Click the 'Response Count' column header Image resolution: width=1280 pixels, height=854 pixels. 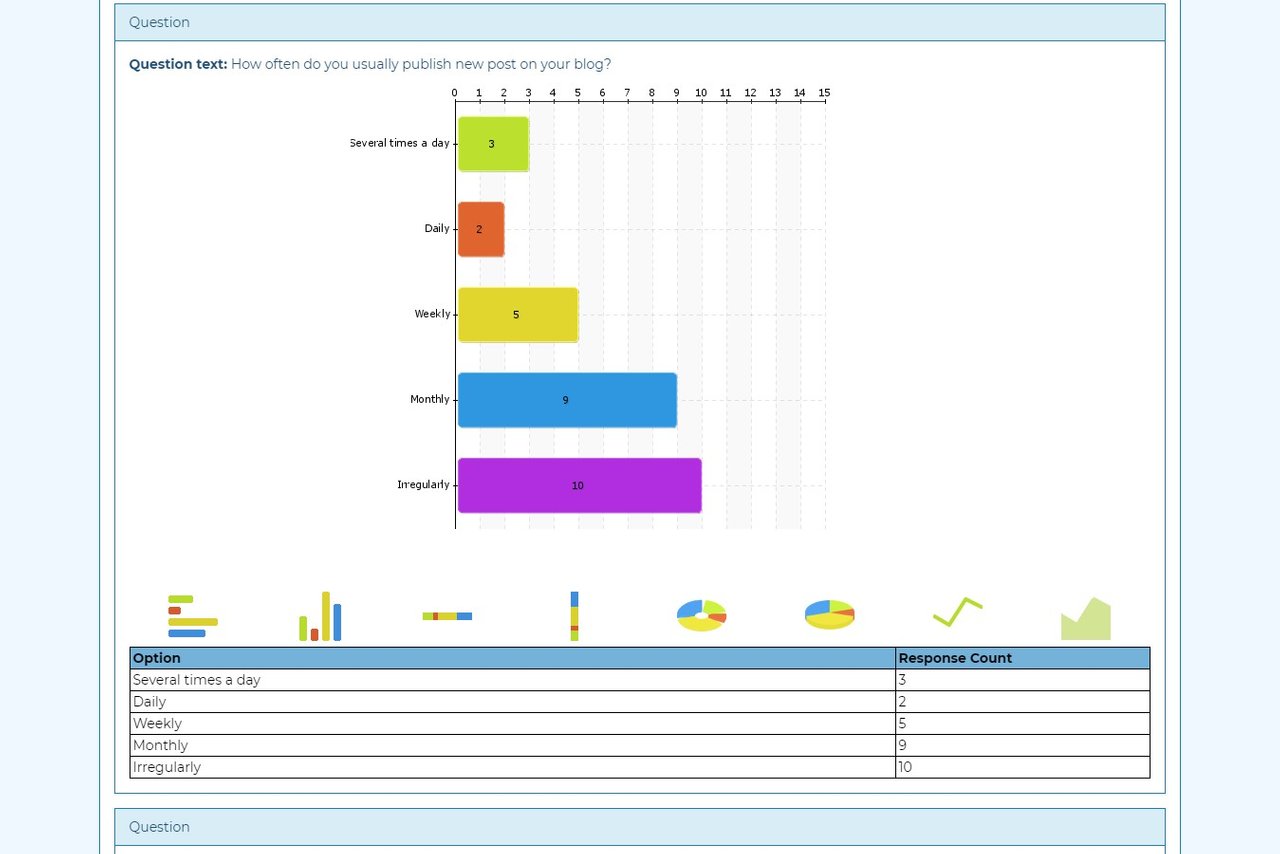(x=1022, y=658)
